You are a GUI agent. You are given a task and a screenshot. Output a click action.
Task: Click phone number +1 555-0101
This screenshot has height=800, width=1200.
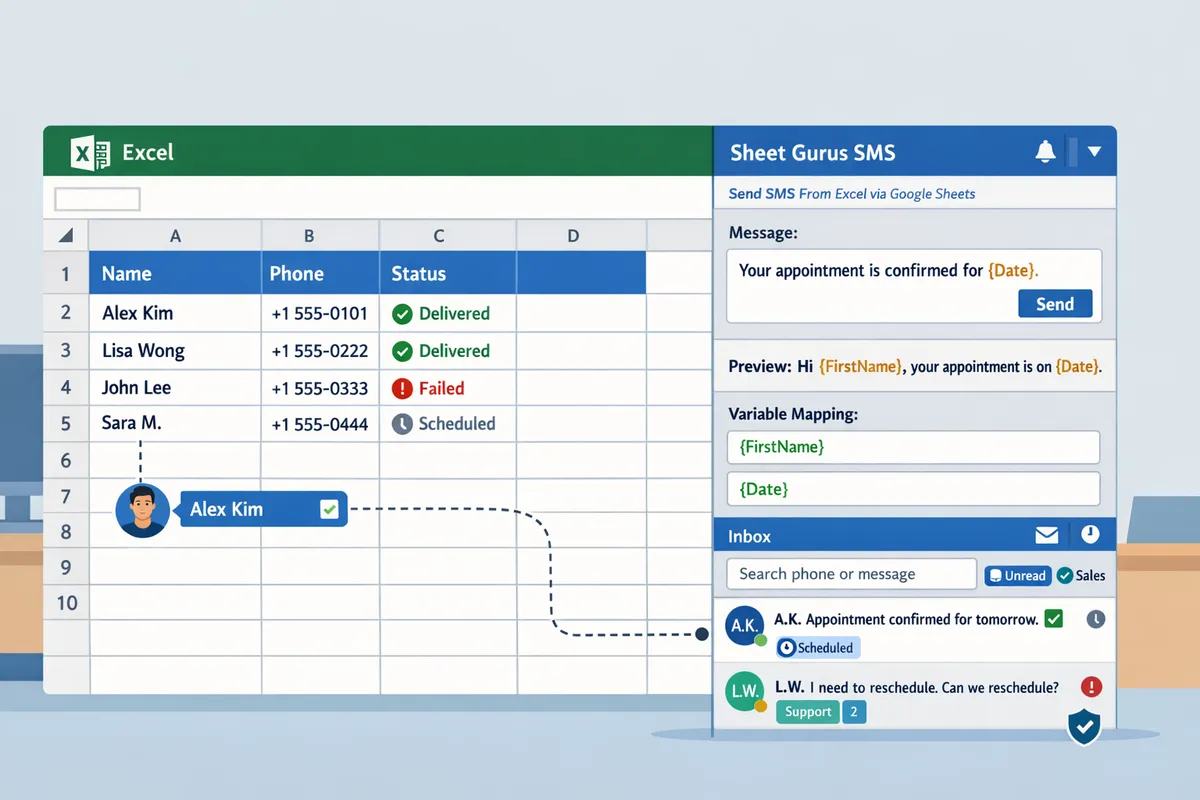[320, 314]
